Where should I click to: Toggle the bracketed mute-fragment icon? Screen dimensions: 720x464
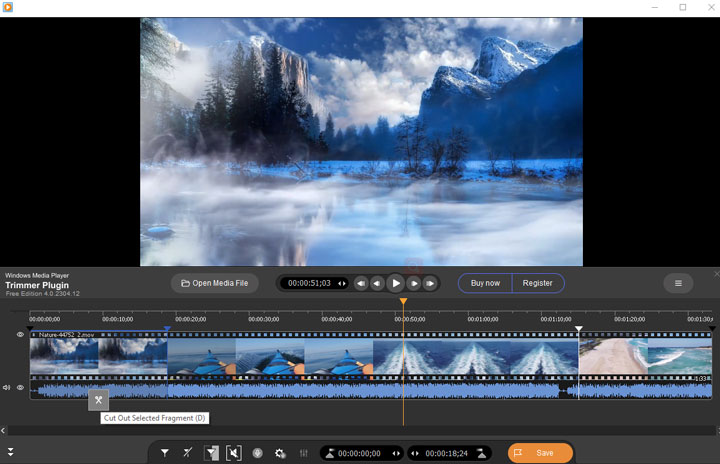(x=234, y=453)
